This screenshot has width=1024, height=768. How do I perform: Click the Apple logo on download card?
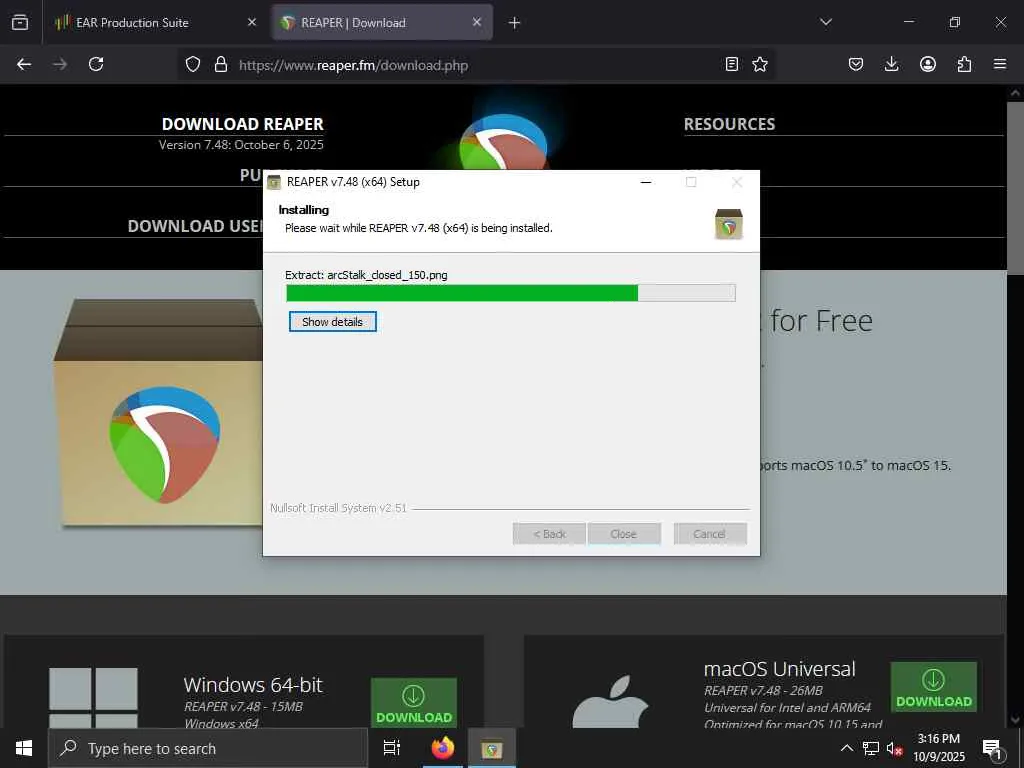(611, 702)
